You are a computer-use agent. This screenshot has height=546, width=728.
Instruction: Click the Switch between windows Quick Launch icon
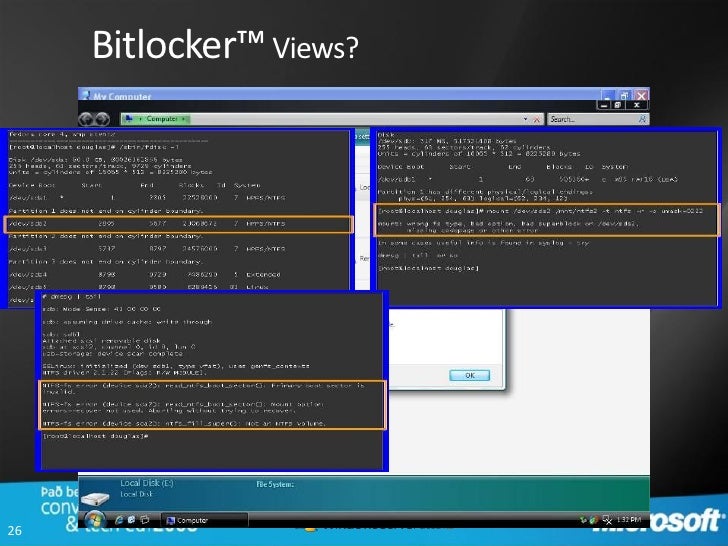[x=145, y=520]
